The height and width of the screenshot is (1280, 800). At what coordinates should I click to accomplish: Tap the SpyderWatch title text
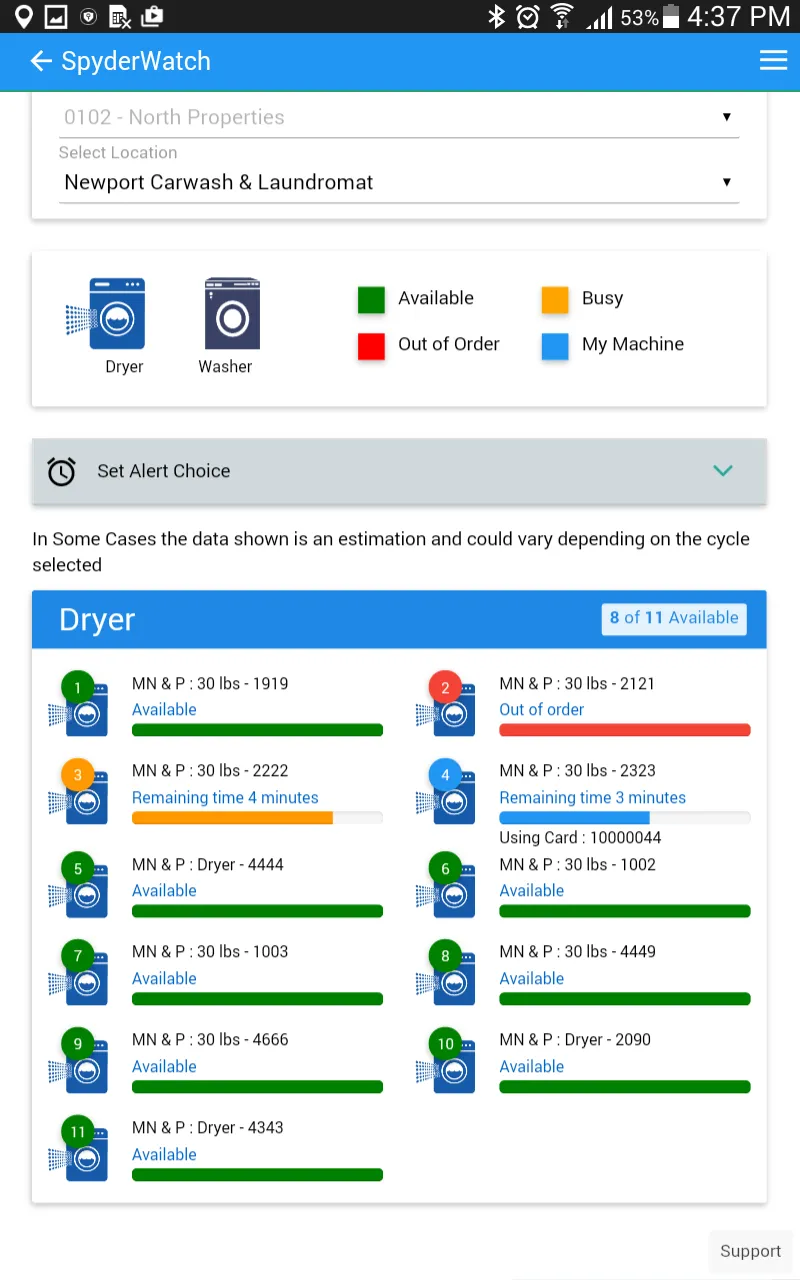[x=136, y=61]
